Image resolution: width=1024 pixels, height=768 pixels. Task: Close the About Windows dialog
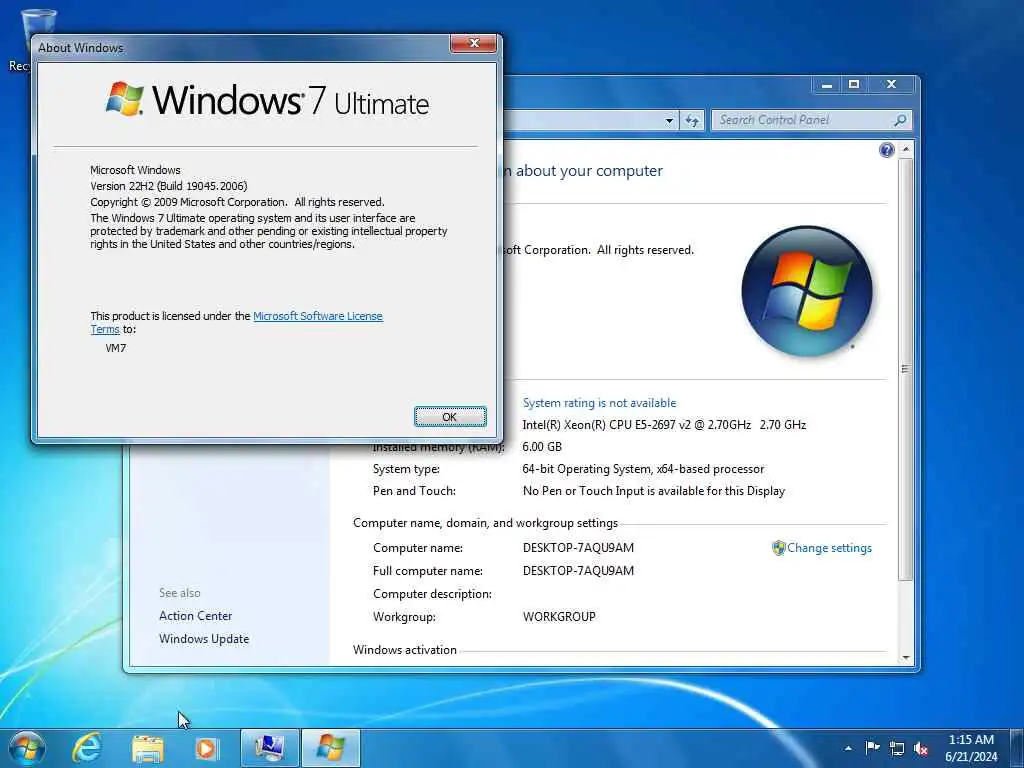pos(473,44)
